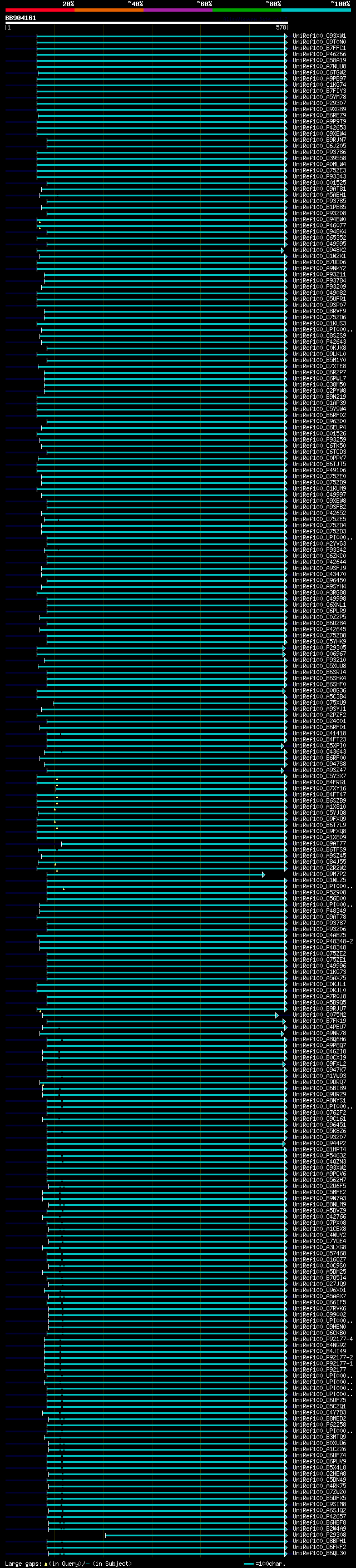Click the =100char. scale bar legend
This screenshot has width=356, height=1568.
(264, 1563)
